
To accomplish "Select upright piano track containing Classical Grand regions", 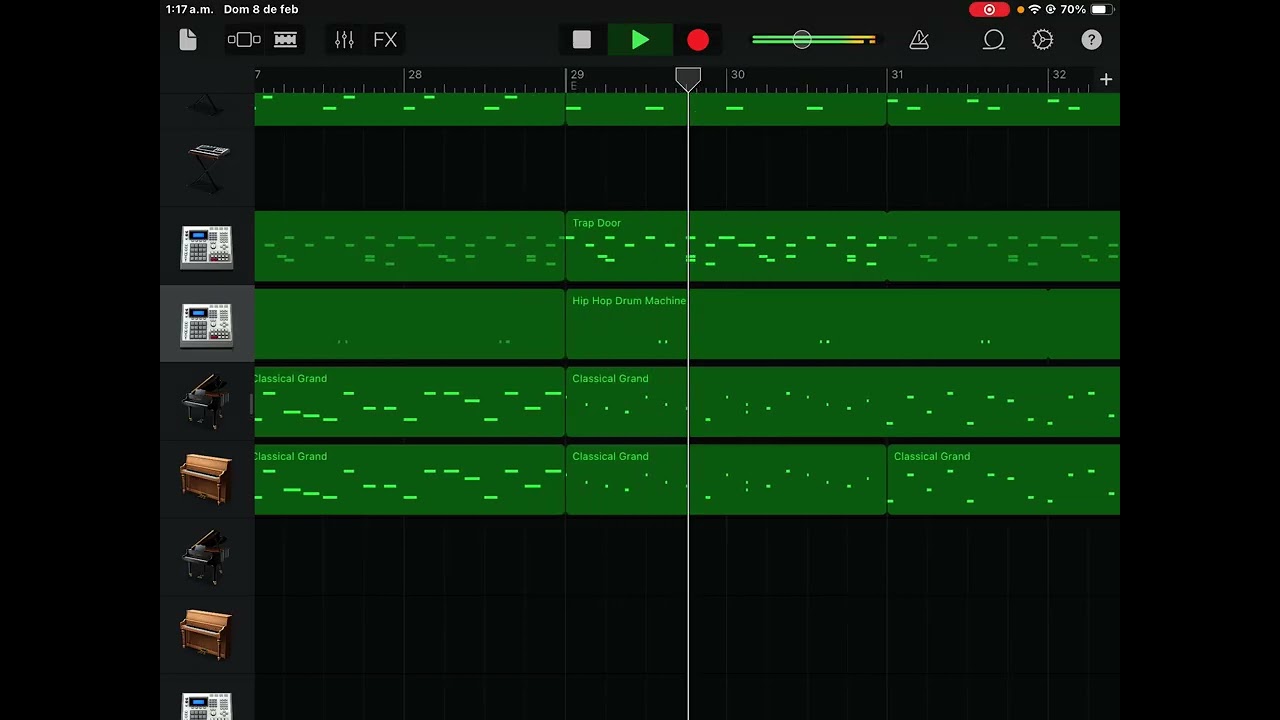I will click(207, 479).
